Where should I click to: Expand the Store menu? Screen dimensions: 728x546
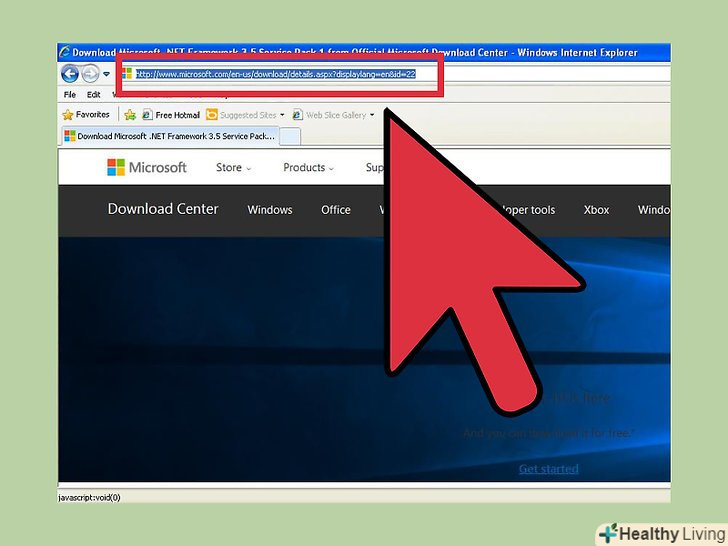pos(234,168)
